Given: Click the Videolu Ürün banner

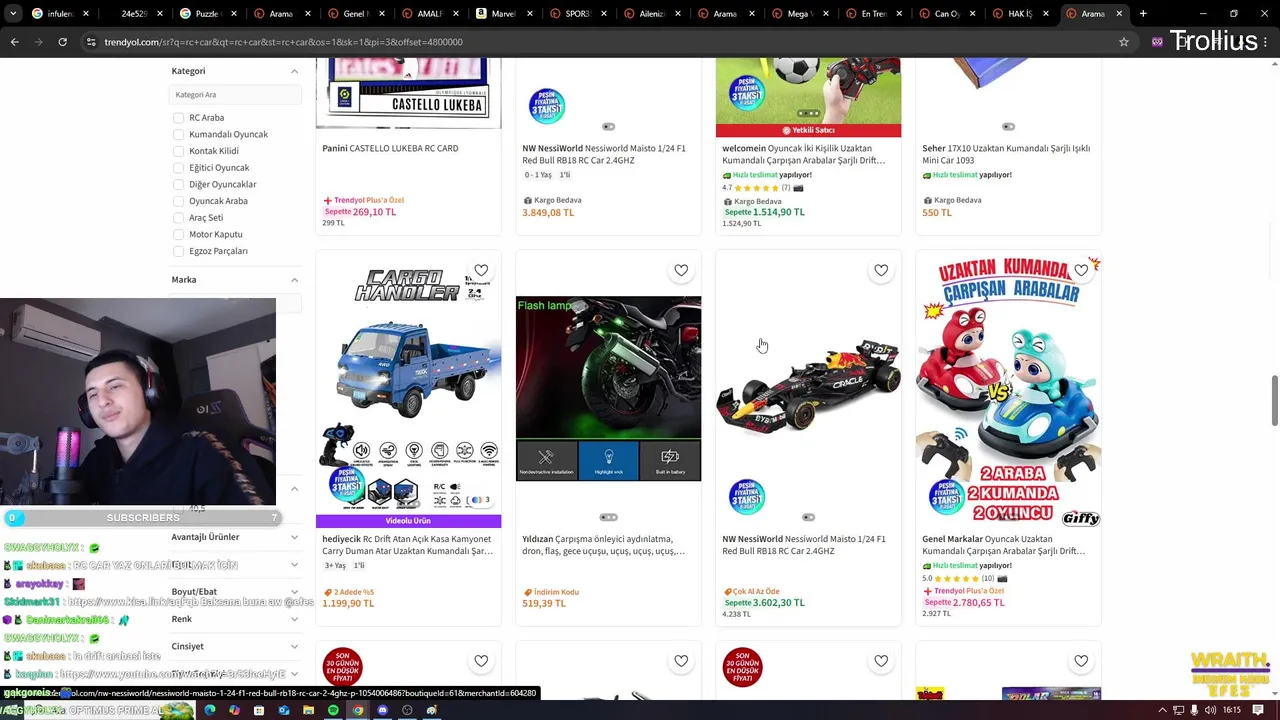Looking at the screenshot, I should 408,521.
